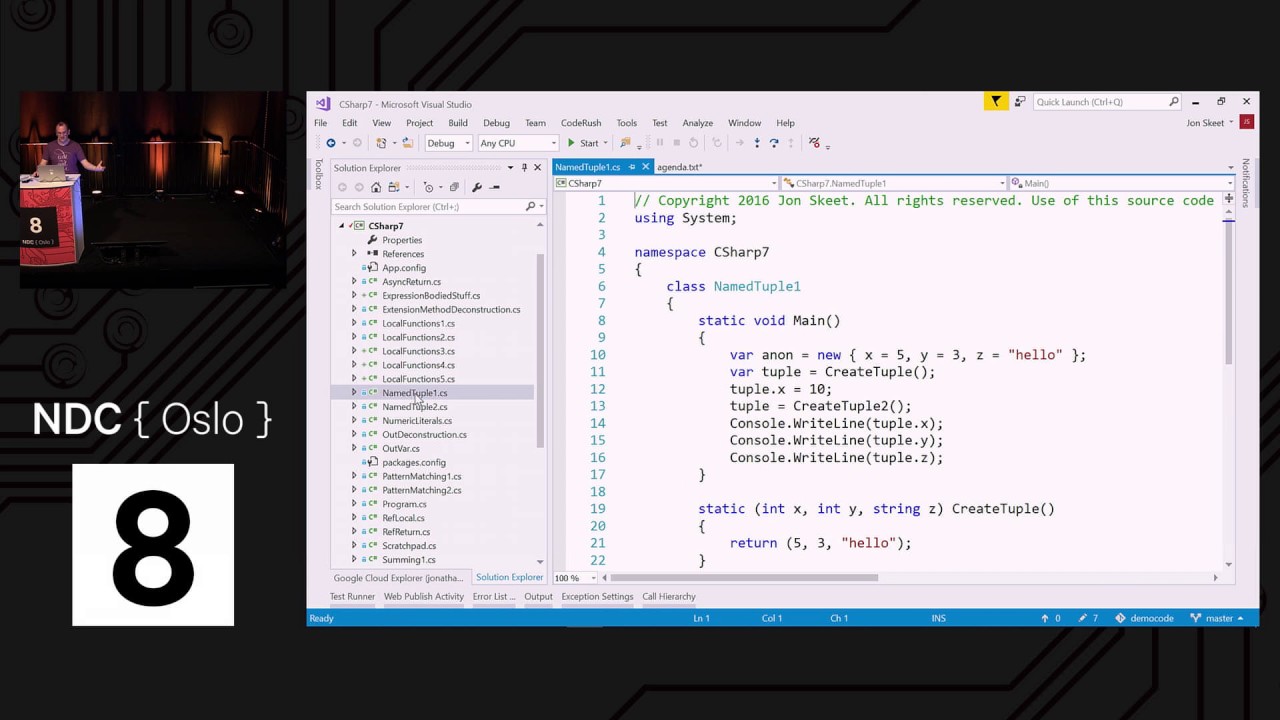Open the 100 % zoom dropdown
Image resolution: width=1280 pixels, height=720 pixels.
click(575, 578)
